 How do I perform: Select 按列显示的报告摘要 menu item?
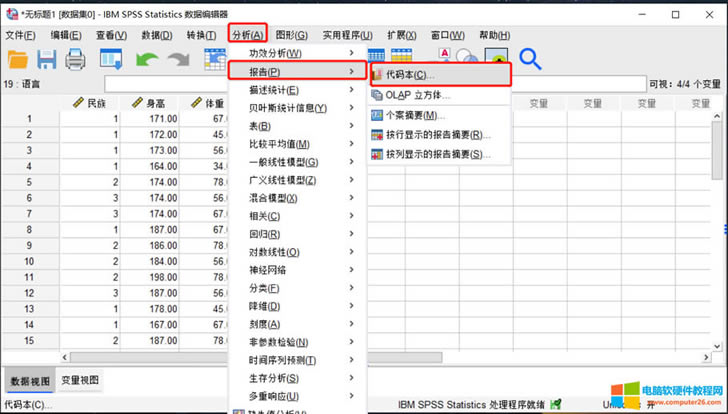438,154
